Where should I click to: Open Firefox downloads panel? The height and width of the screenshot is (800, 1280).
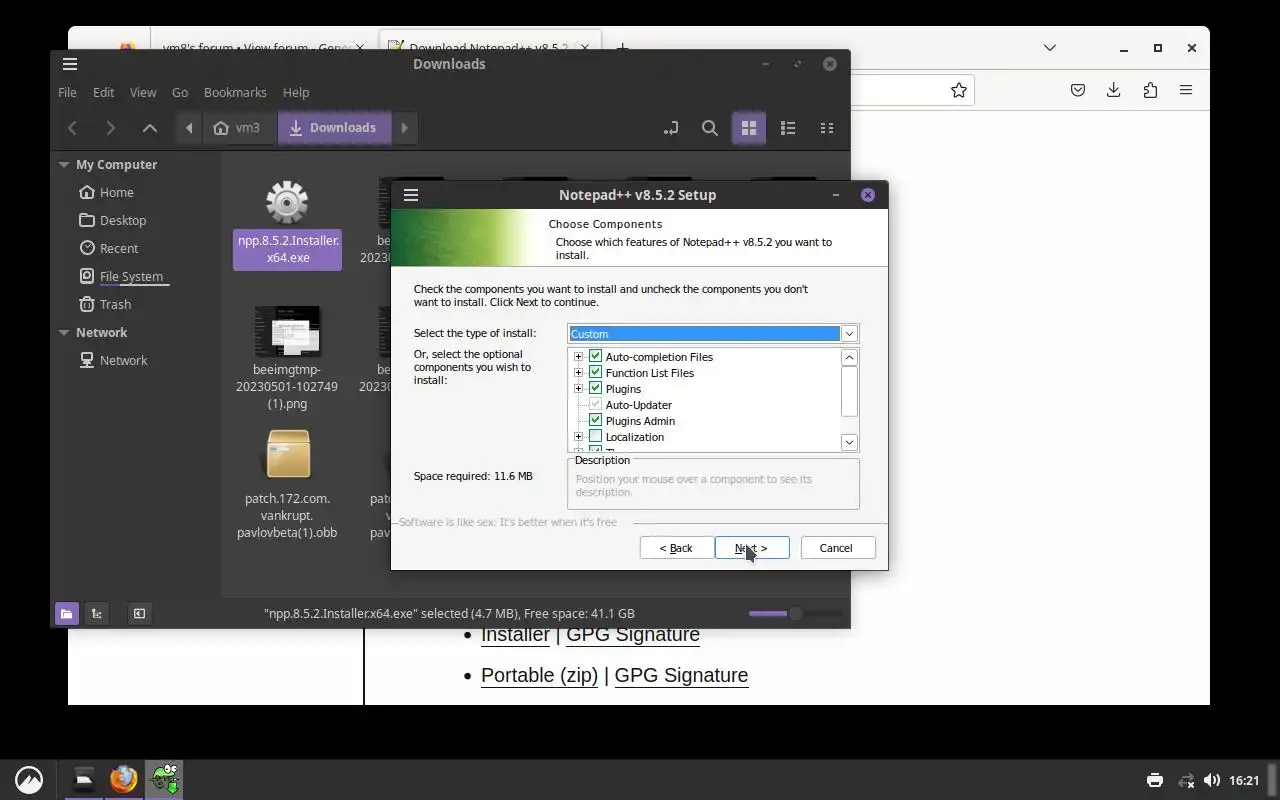(1114, 90)
